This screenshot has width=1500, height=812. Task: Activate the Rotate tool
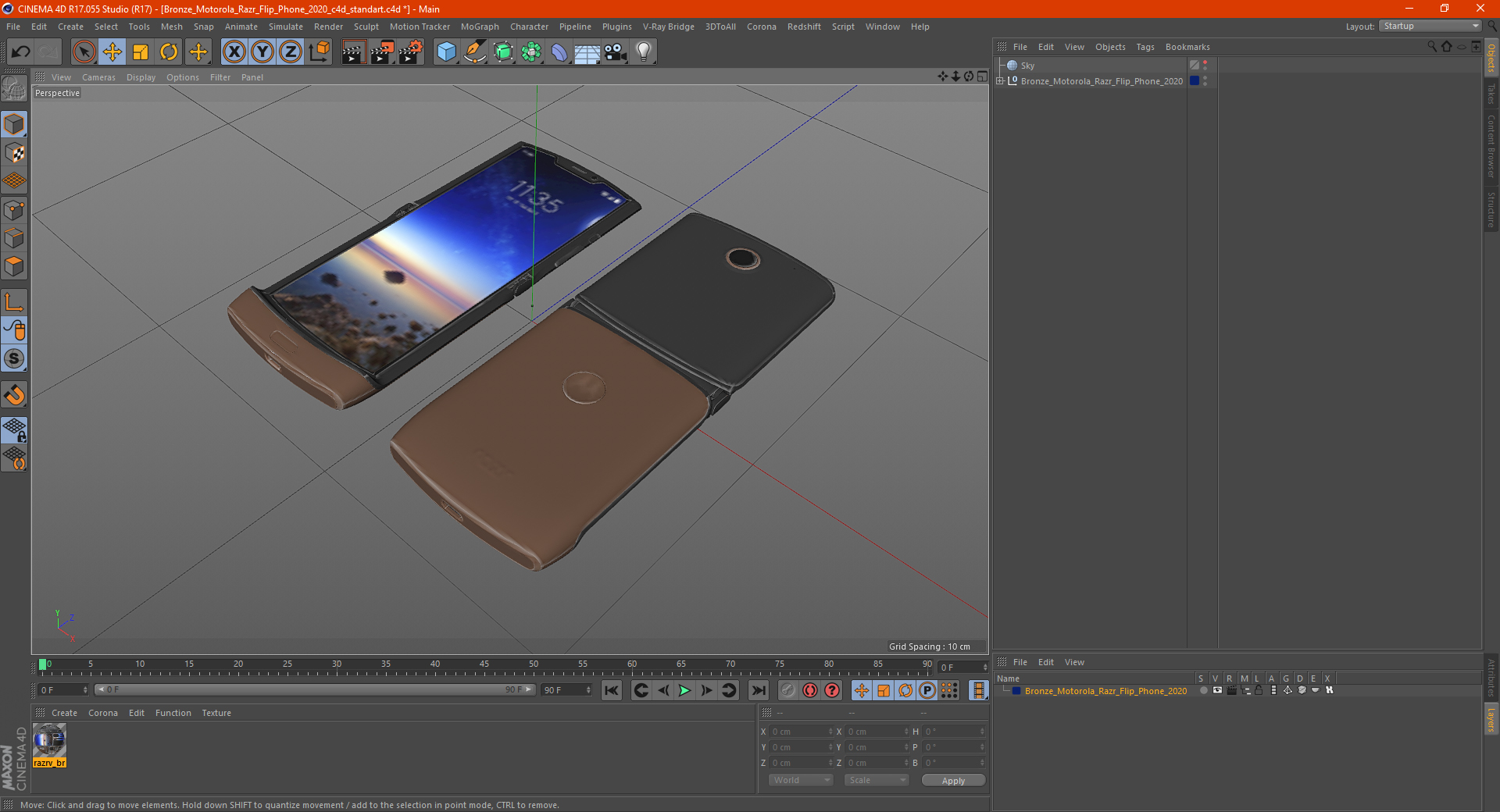coord(169,52)
